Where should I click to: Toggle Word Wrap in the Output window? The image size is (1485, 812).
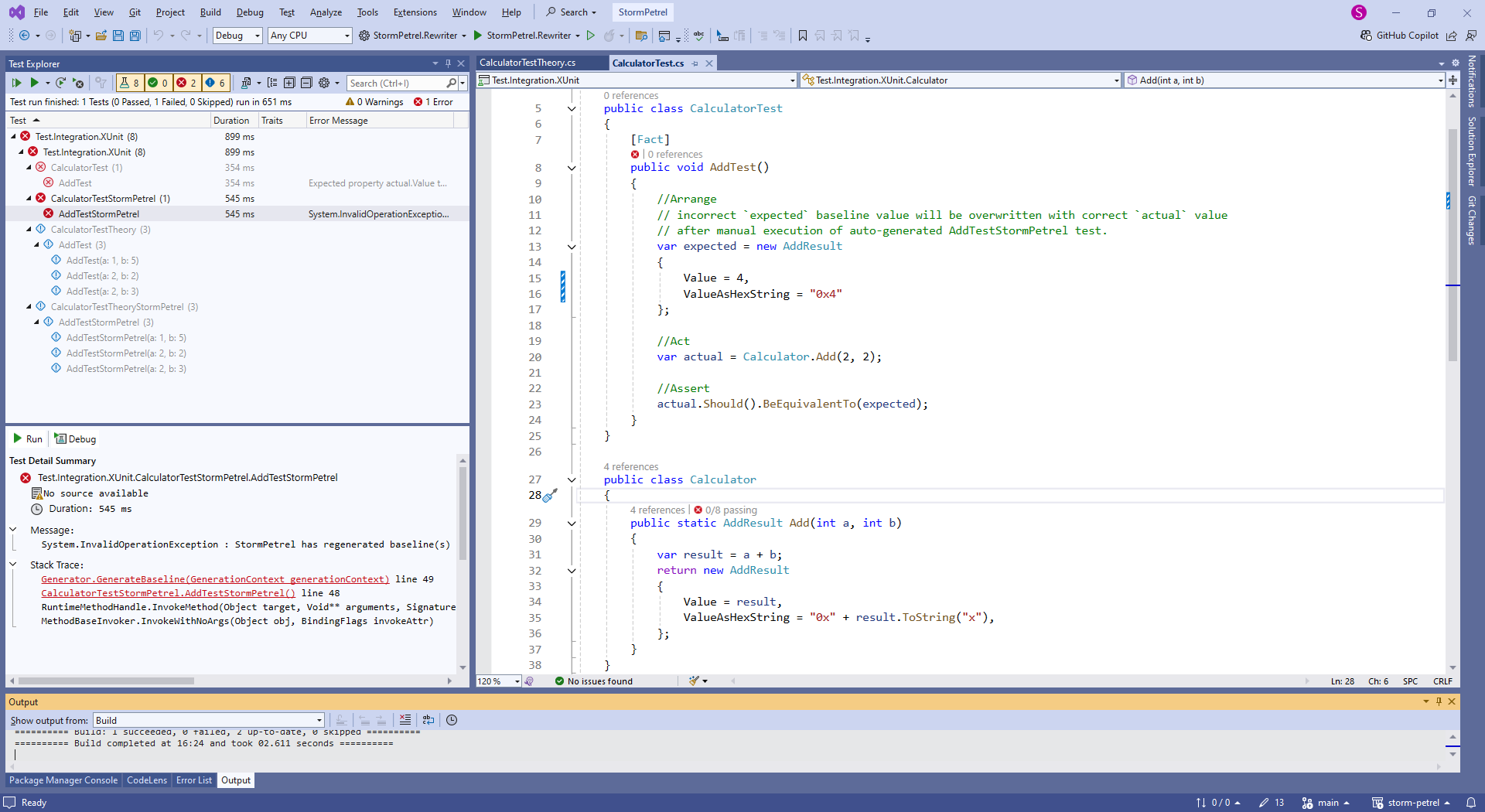click(428, 720)
